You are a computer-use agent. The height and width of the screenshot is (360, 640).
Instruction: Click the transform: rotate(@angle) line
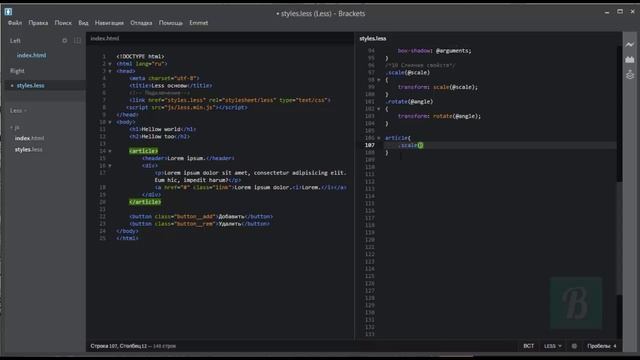(439, 116)
